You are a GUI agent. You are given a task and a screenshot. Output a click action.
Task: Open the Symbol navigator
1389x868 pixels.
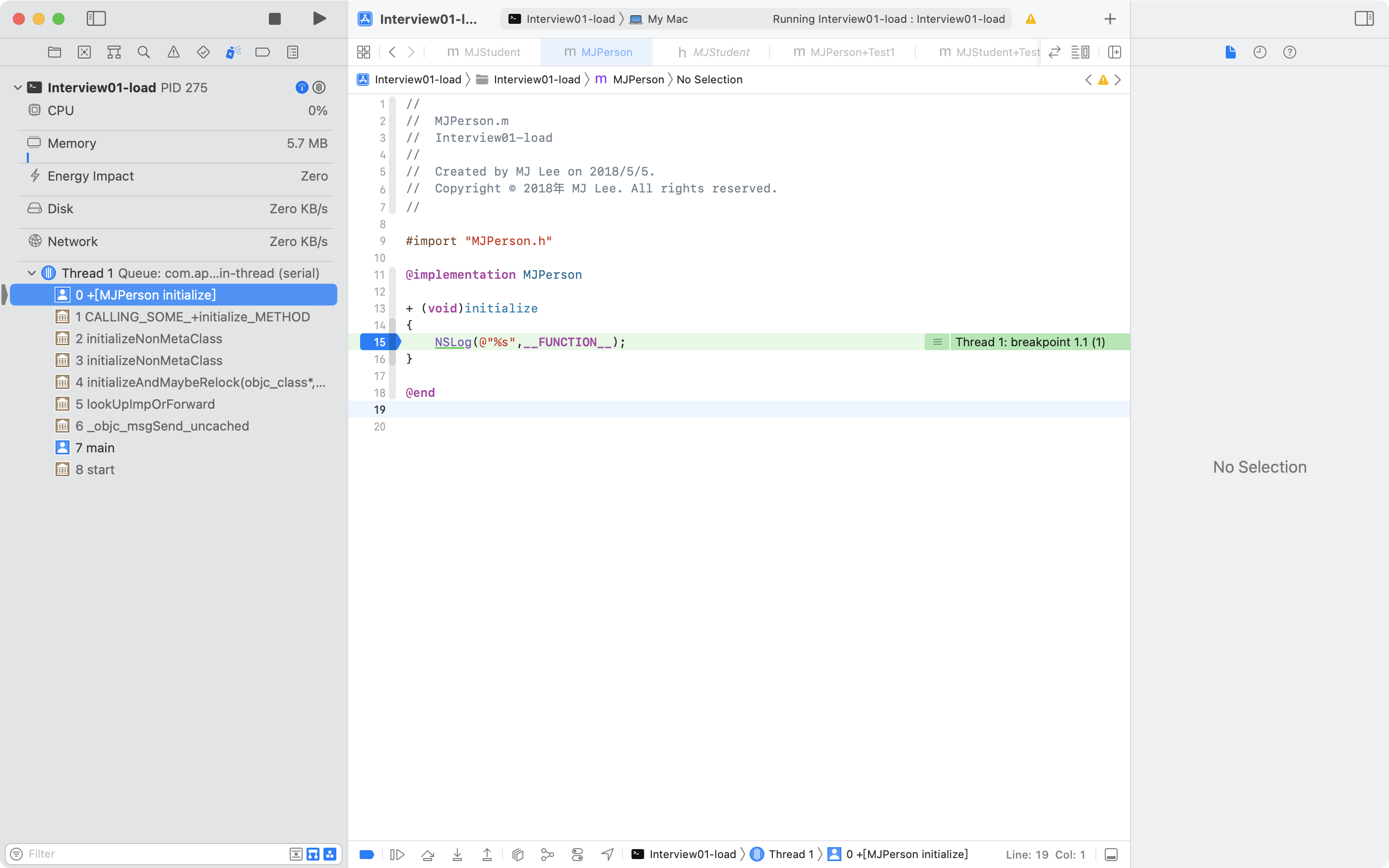114,52
